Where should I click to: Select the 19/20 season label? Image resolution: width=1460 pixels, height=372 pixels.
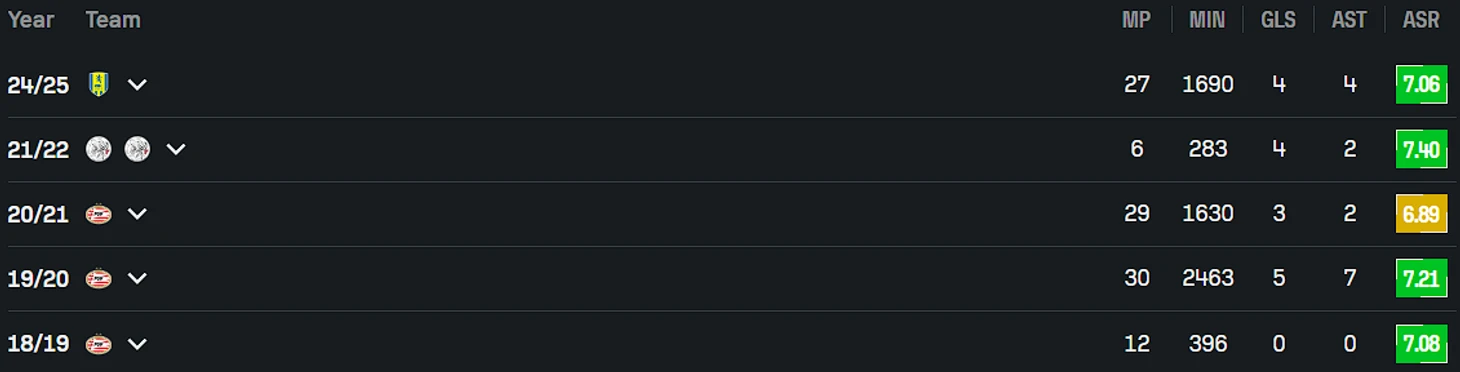pyautogui.click(x=38, y=279)
